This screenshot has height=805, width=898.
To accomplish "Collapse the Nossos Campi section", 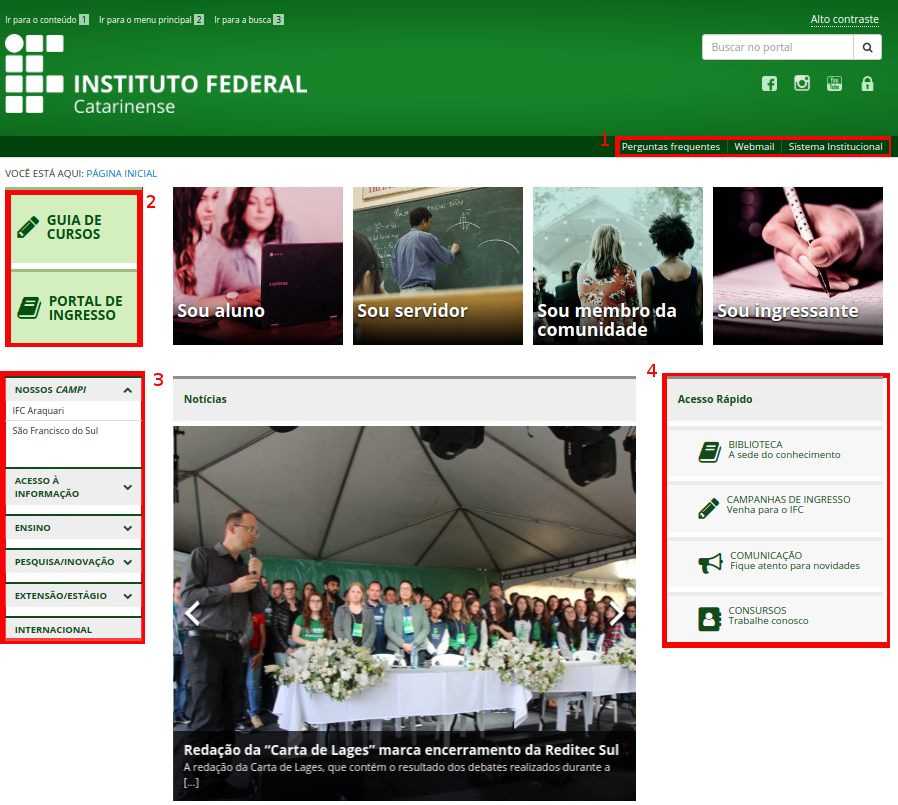I will 128,390.
